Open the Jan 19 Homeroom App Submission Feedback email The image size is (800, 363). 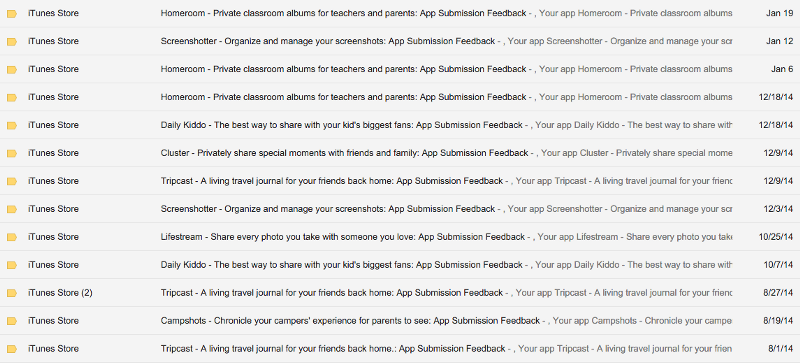400,13
